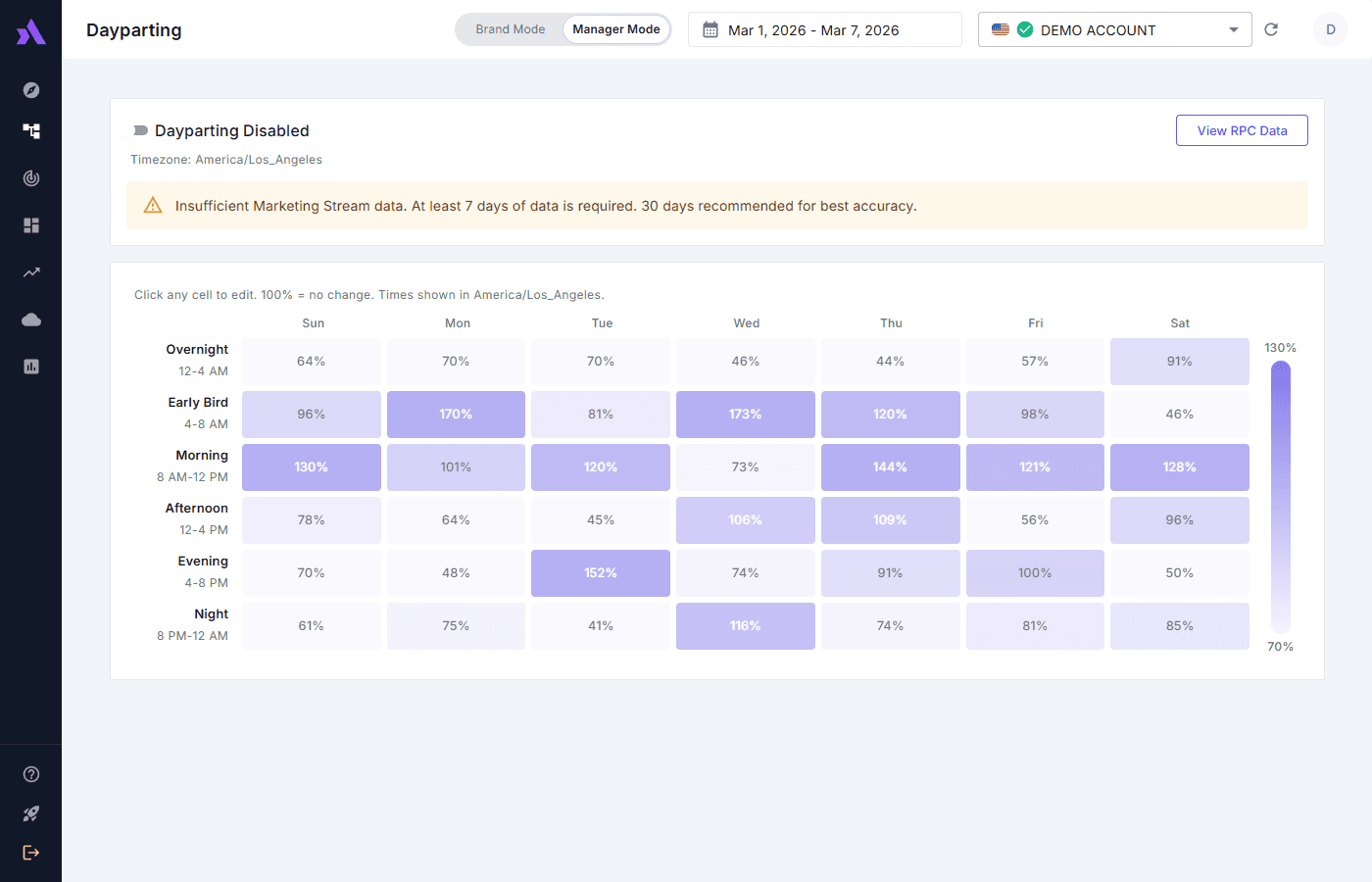Edit the Tuesday Evening 152% cell
Image resolution: width=1372 pixels, height=882 pixels.
pos(601,573)
